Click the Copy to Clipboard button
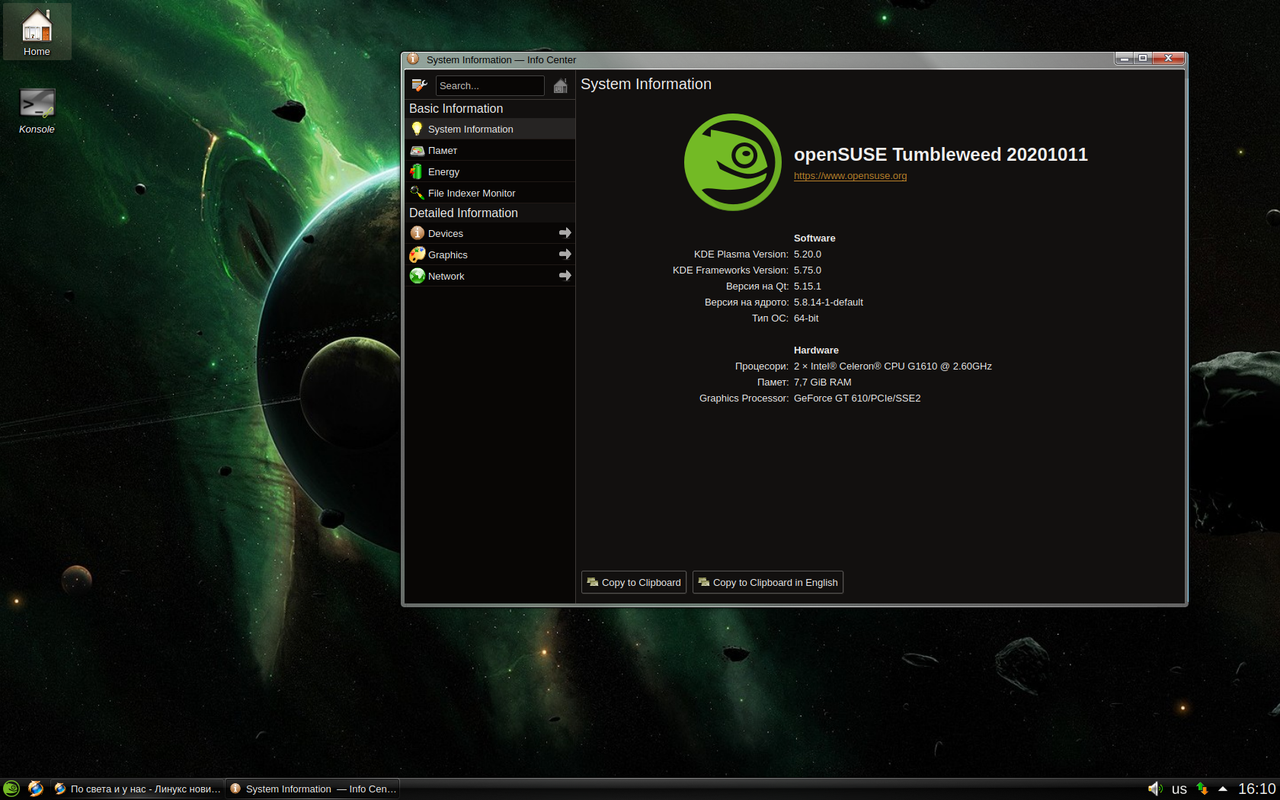1280x800 pixels. pos(634,582)
